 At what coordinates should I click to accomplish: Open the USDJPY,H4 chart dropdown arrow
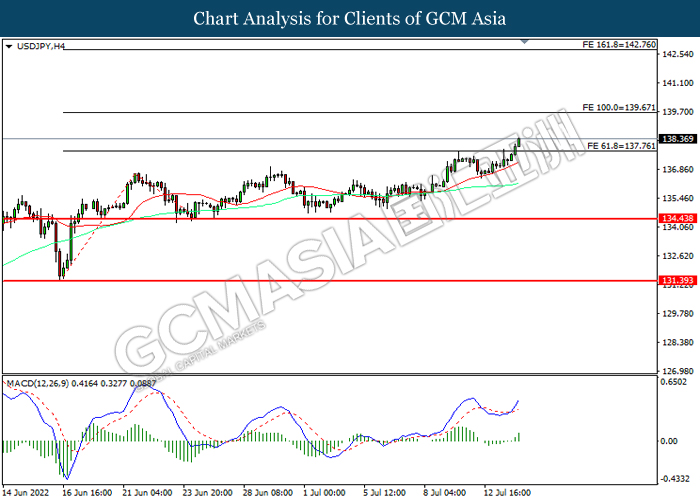click(x=9, y=46)
